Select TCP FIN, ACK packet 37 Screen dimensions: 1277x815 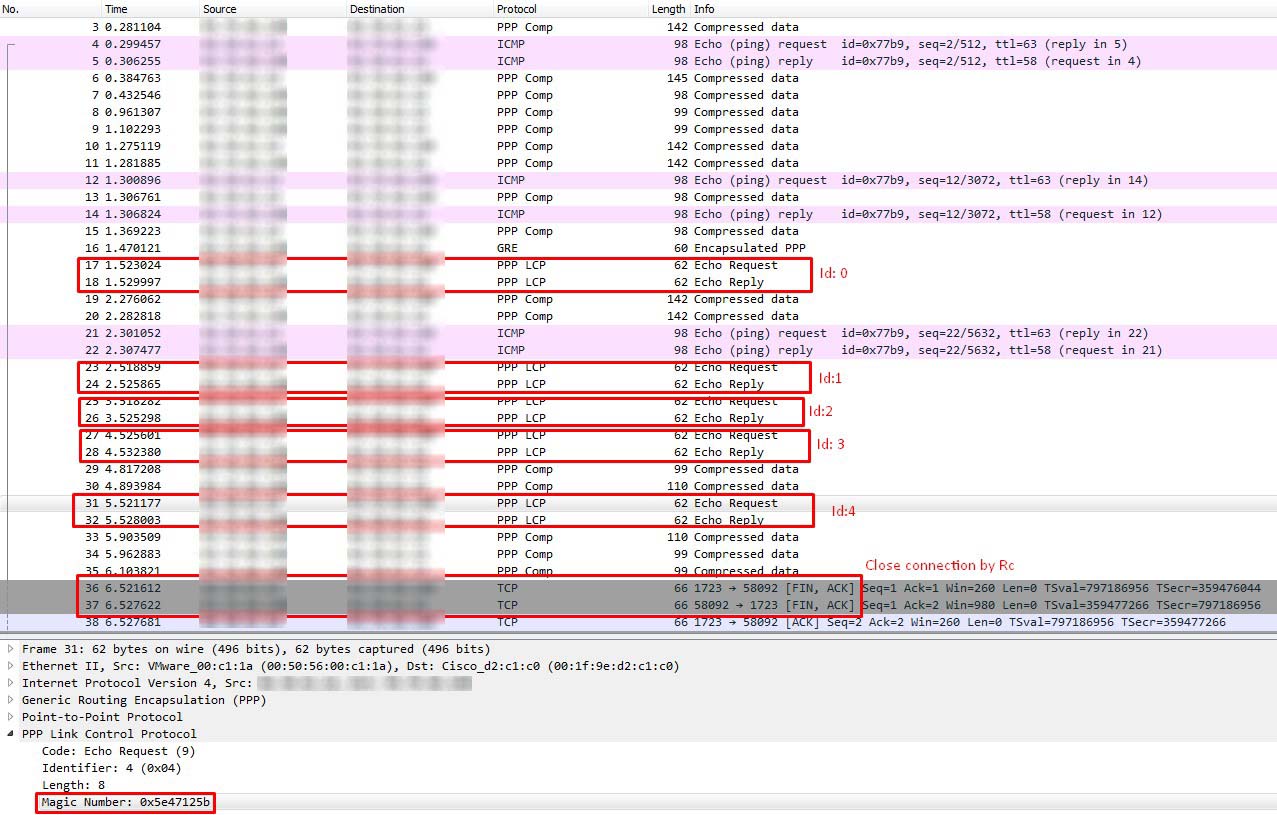tap(638, 605)
